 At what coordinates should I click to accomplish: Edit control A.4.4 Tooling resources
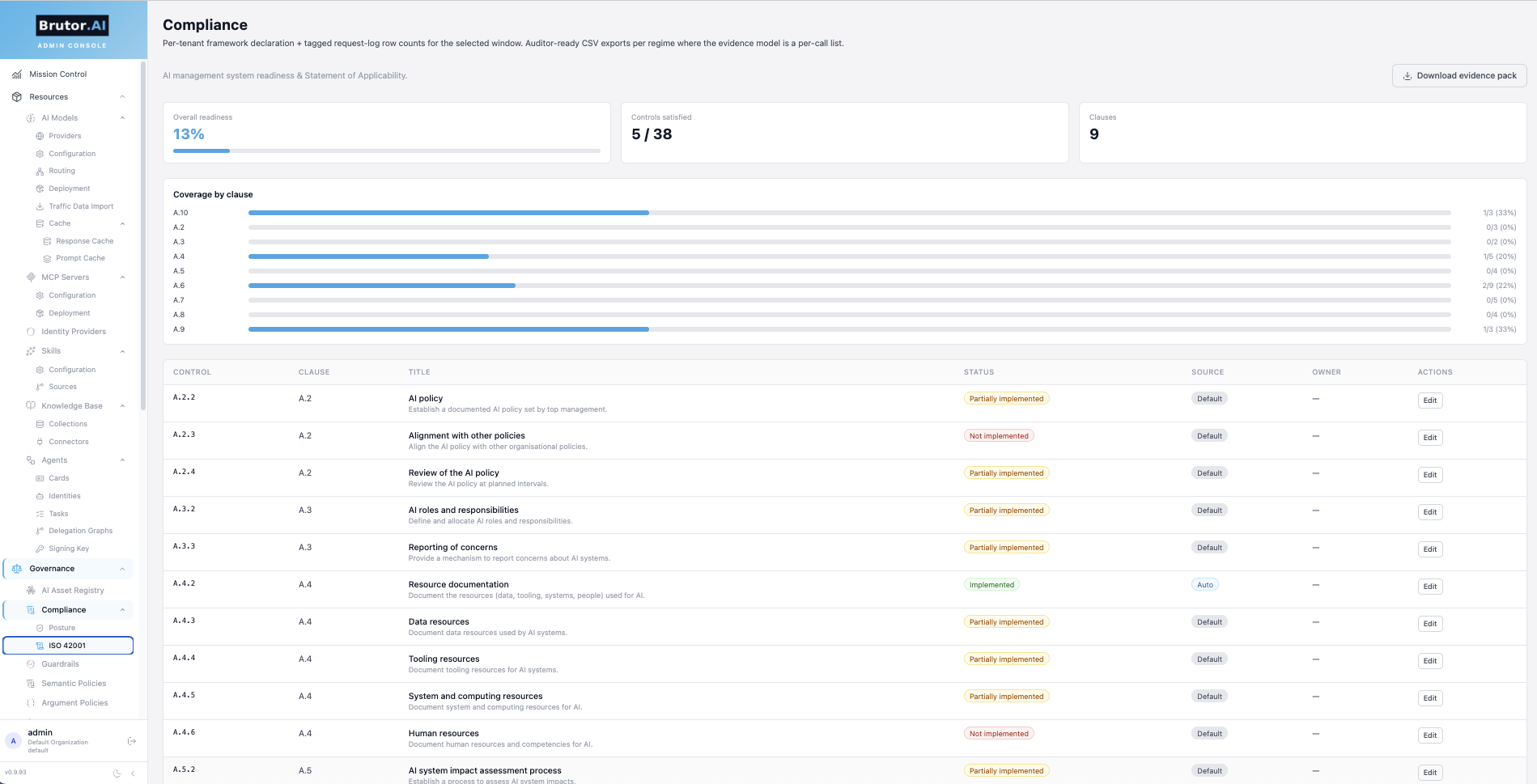click(x=1430, y=661)
